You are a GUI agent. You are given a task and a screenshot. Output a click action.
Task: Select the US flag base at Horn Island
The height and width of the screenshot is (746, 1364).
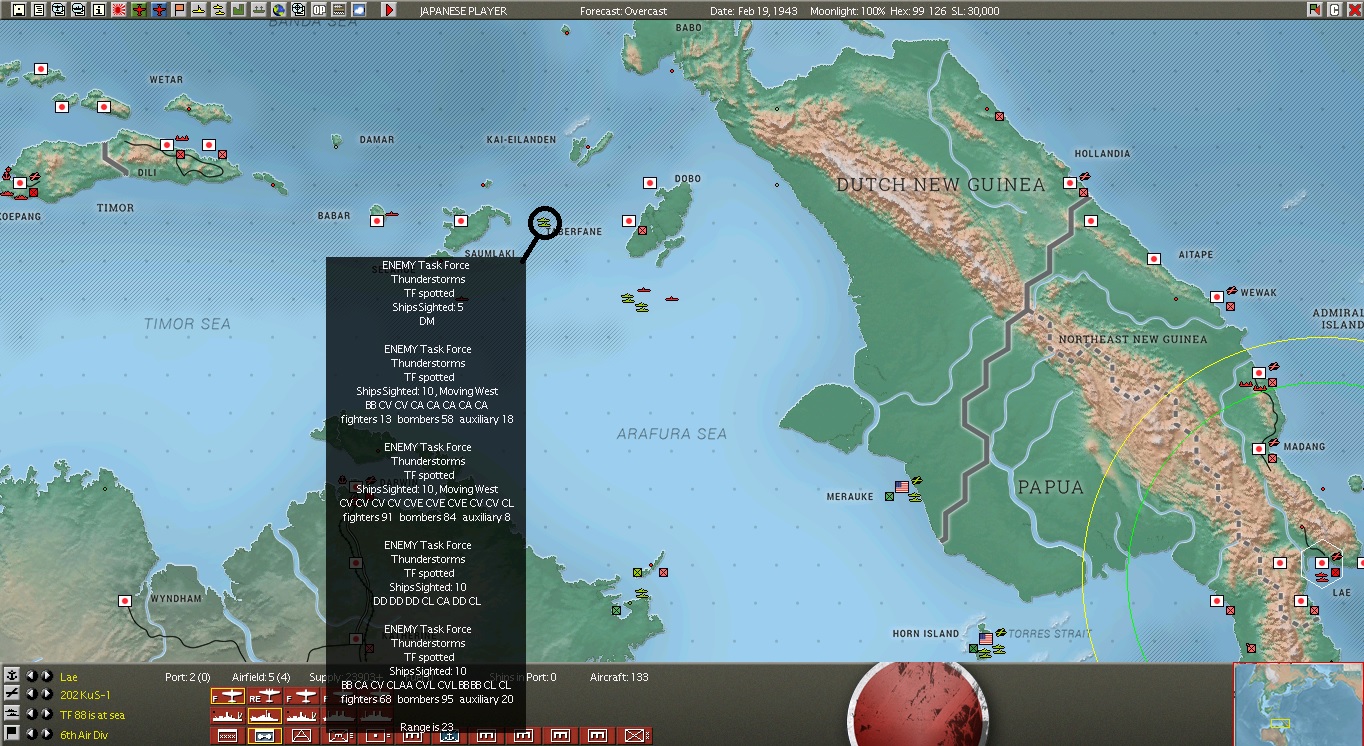(x=985, y=638)
